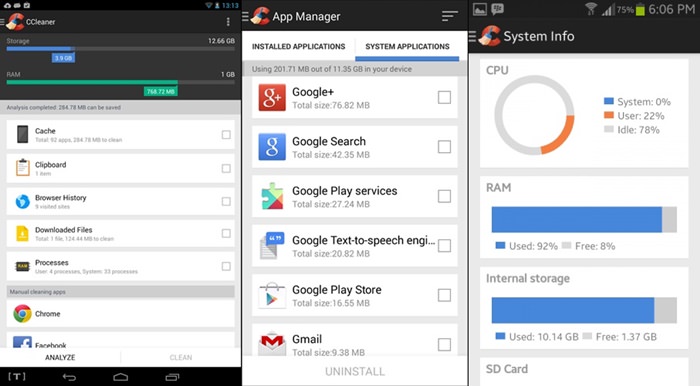Switch to the Installed Applications tab

(299, 46)
